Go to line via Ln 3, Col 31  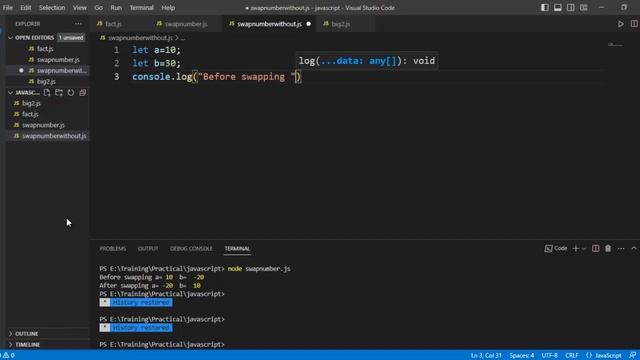pyautogui.click(x=486, y=356)
